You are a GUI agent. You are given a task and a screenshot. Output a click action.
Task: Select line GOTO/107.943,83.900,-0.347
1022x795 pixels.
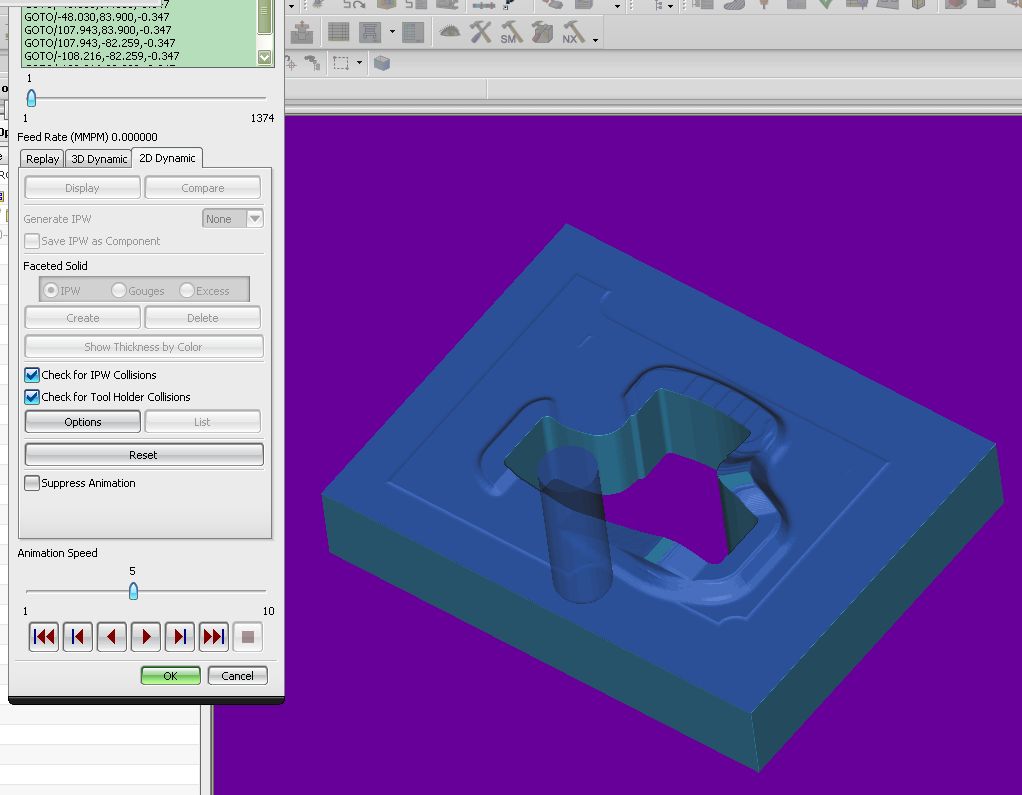[x=98, y=30]
